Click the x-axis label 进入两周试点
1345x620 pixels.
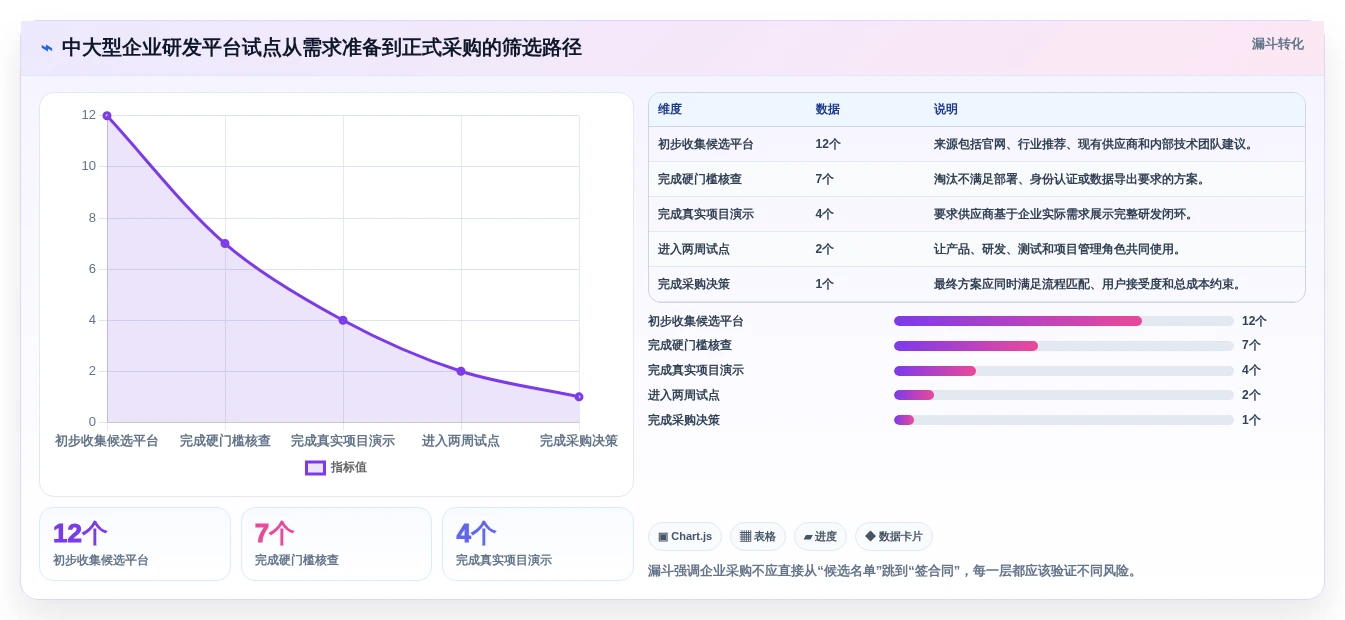tap(461, 441)
